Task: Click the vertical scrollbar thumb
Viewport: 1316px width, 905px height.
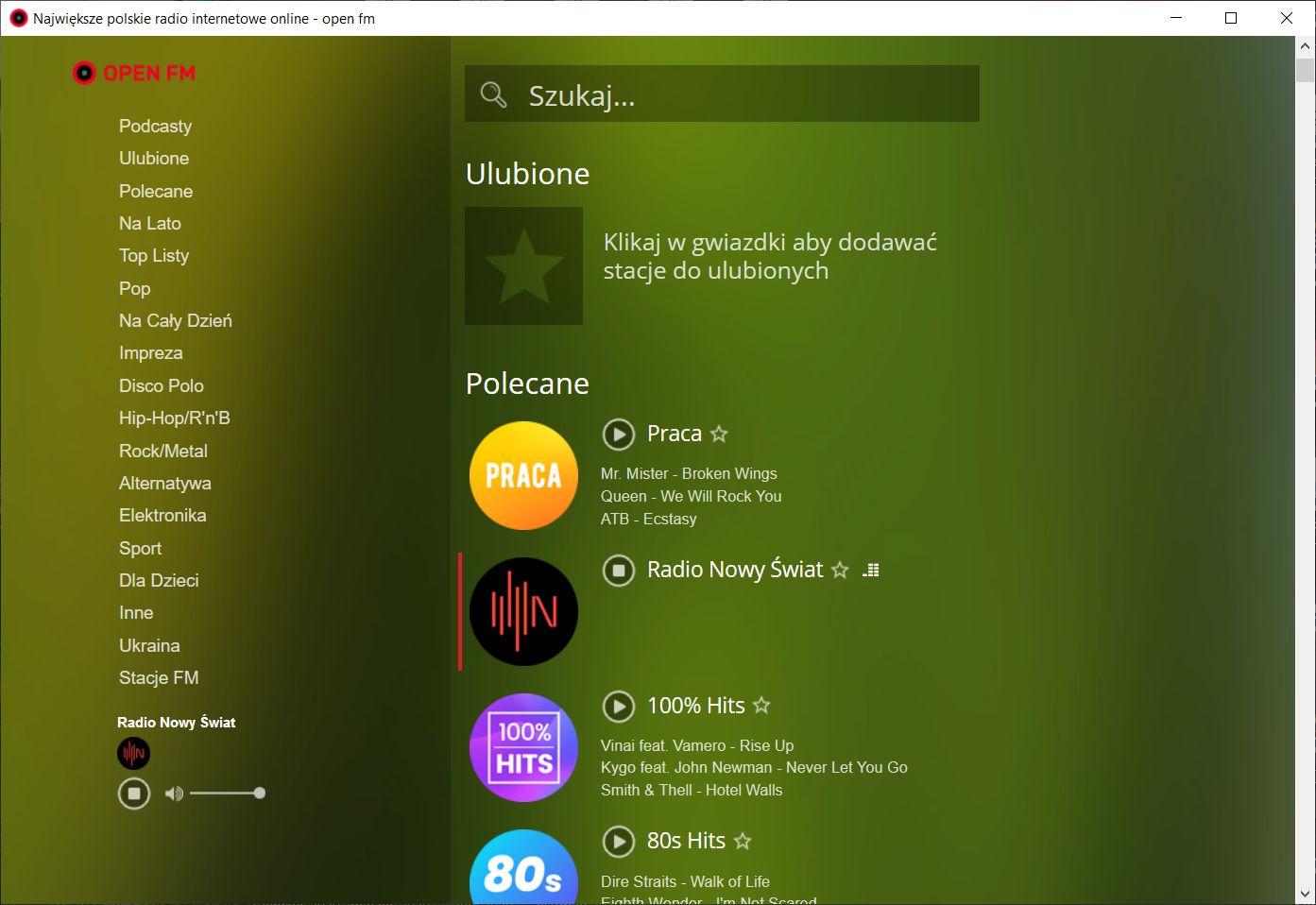Action: pyautogui.click(x=1306, y=70)
